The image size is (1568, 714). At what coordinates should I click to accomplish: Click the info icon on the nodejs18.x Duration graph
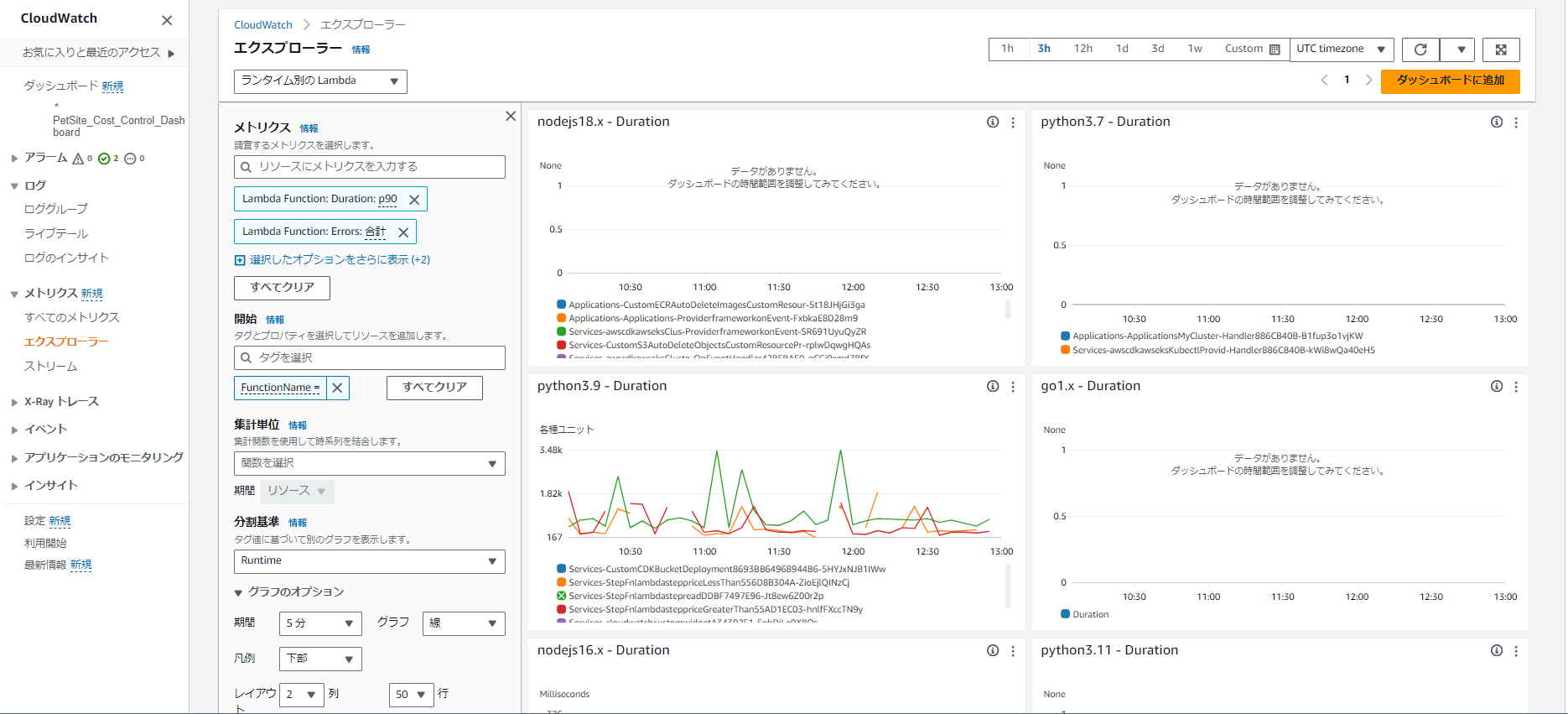coord(993,122)
